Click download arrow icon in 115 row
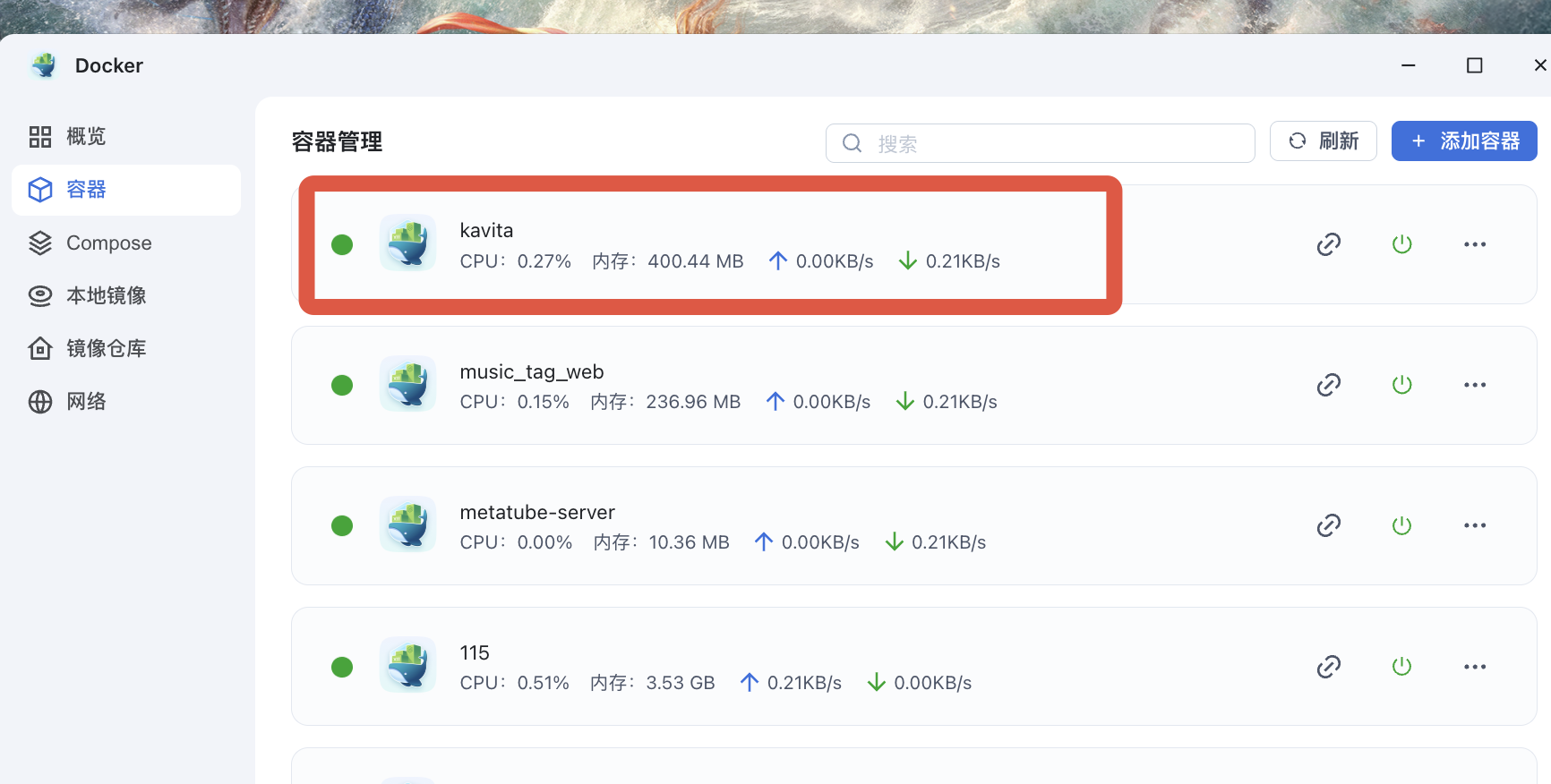The width and height of the screenshot is (1551, 784). click(877, 682)
